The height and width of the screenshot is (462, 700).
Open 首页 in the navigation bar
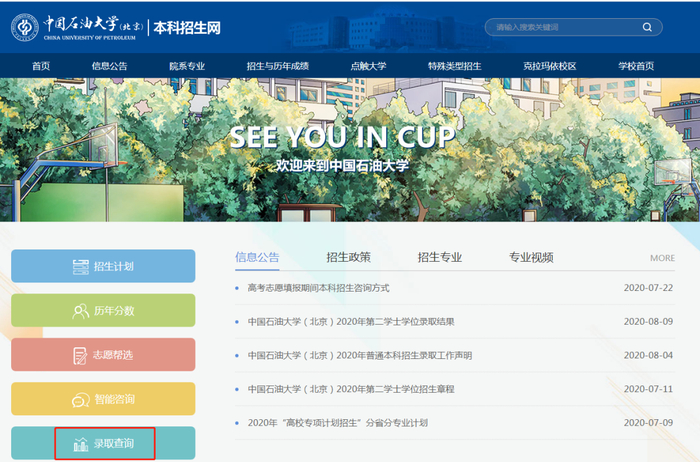pos(41,66)
